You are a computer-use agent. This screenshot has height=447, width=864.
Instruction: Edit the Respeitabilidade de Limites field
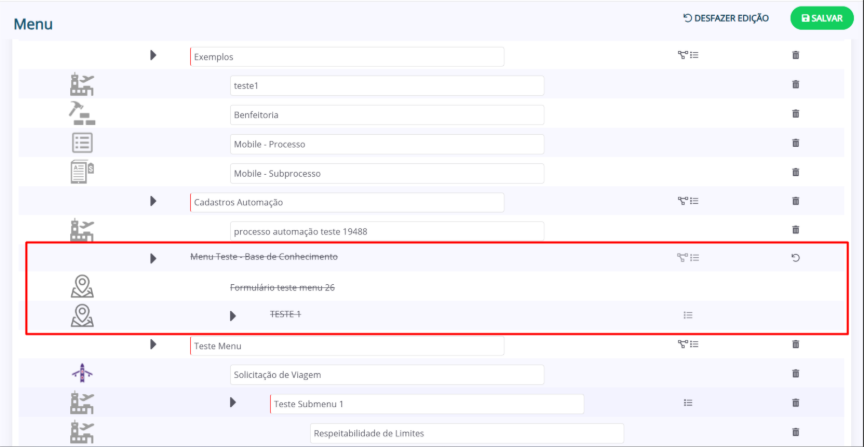pos(467,433)
